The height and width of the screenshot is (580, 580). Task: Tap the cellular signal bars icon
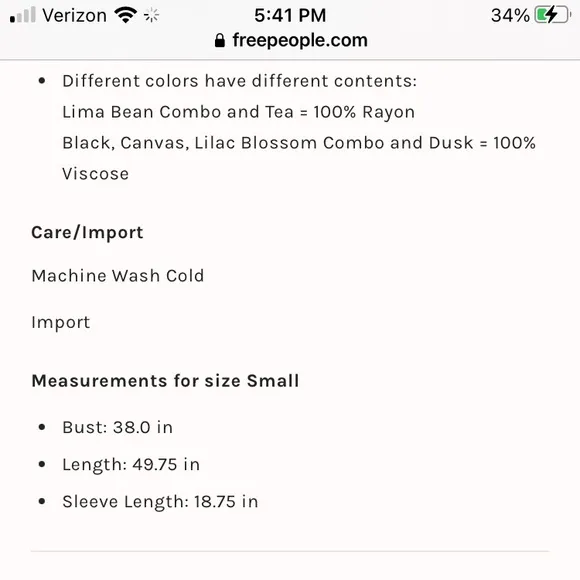click(23, 15)
